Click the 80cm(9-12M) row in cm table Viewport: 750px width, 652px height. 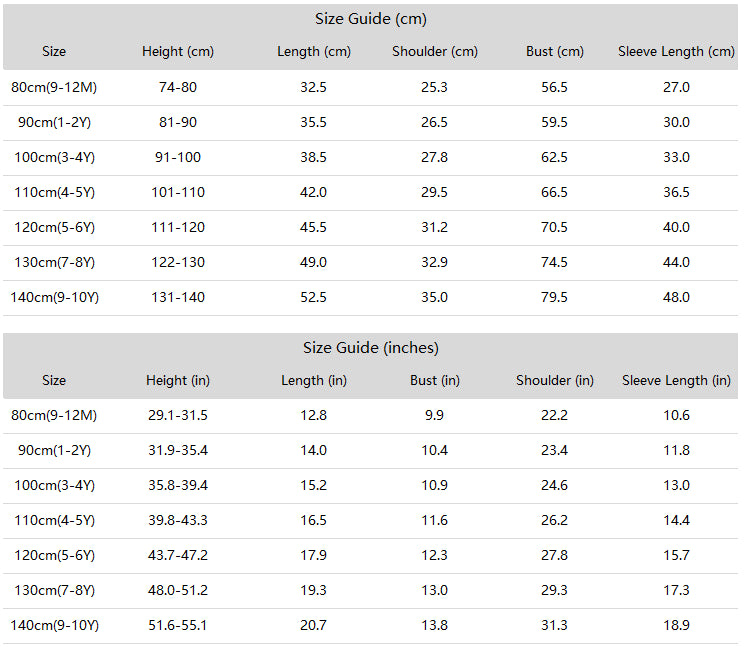[x=370, y=88]
